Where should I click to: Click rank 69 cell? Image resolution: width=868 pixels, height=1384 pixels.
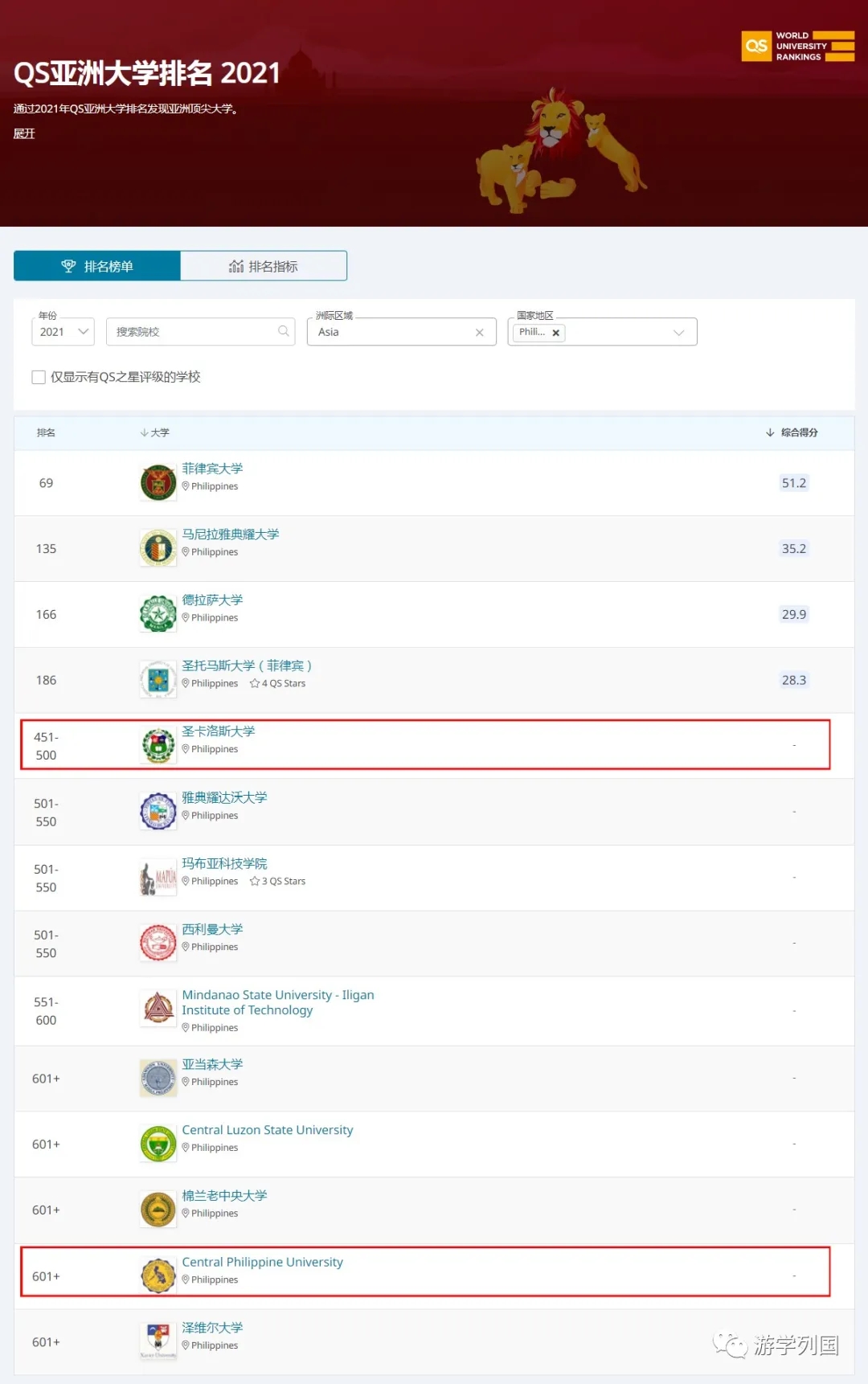[46, 483]
